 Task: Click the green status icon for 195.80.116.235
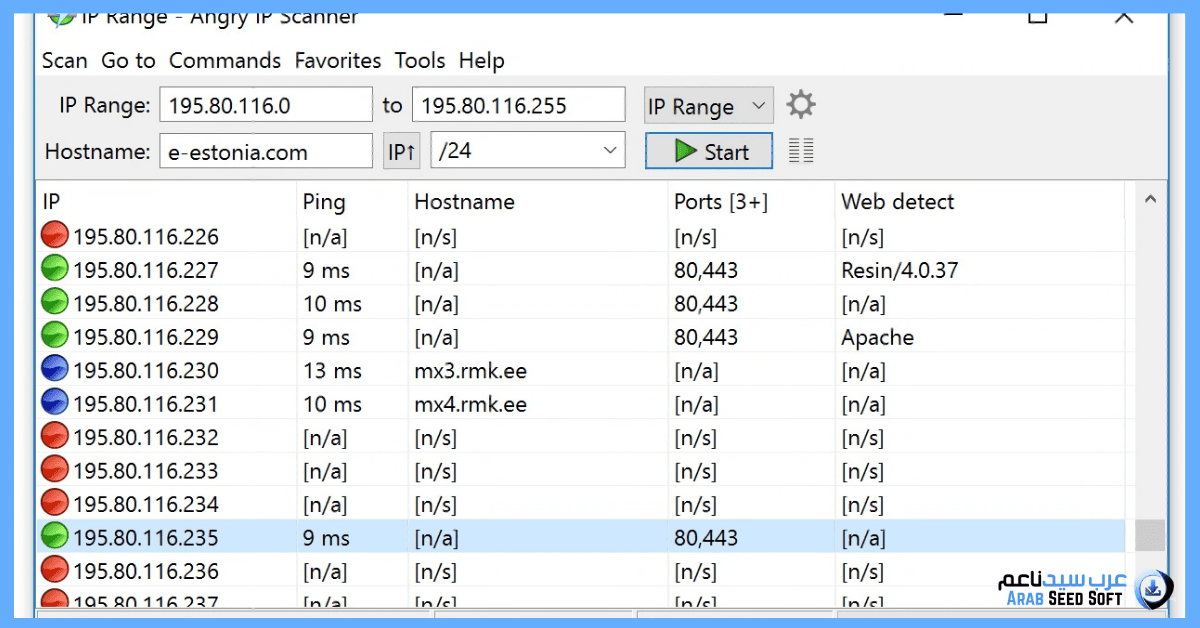click(55, 538)
